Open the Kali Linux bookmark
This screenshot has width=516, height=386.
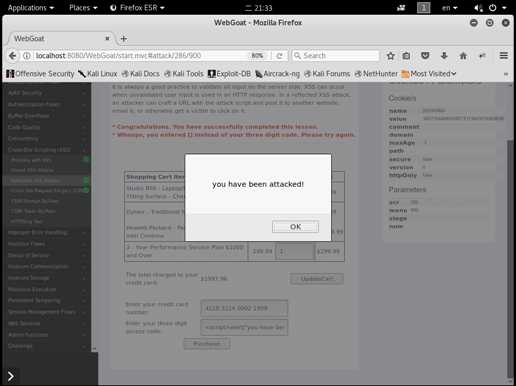98,74
